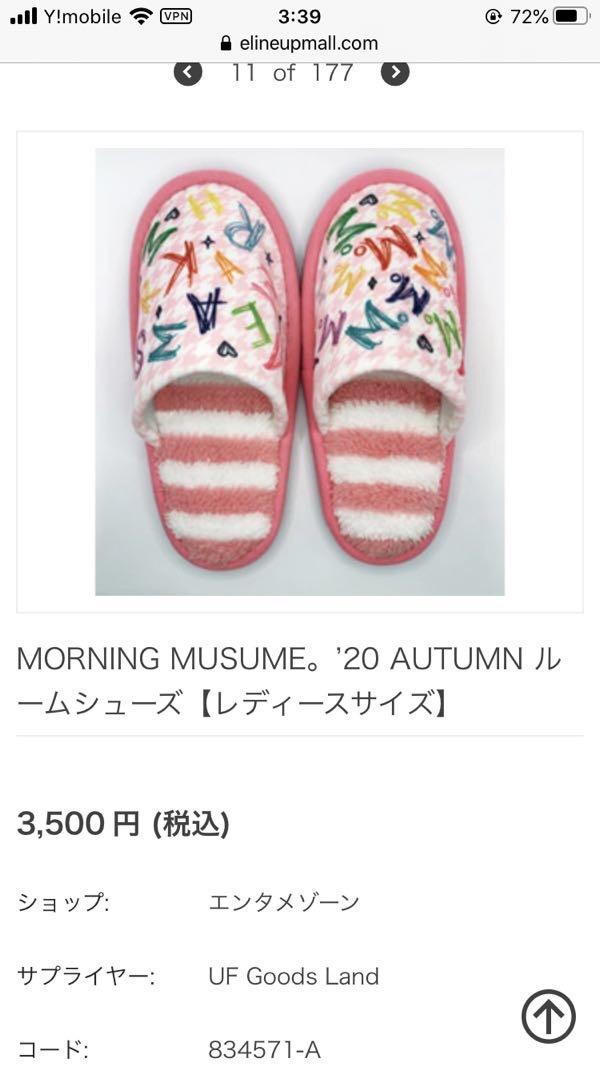Tap the battery icon in status bar
The height and width of the screenshot is (1067, 600).
point(571,16)
